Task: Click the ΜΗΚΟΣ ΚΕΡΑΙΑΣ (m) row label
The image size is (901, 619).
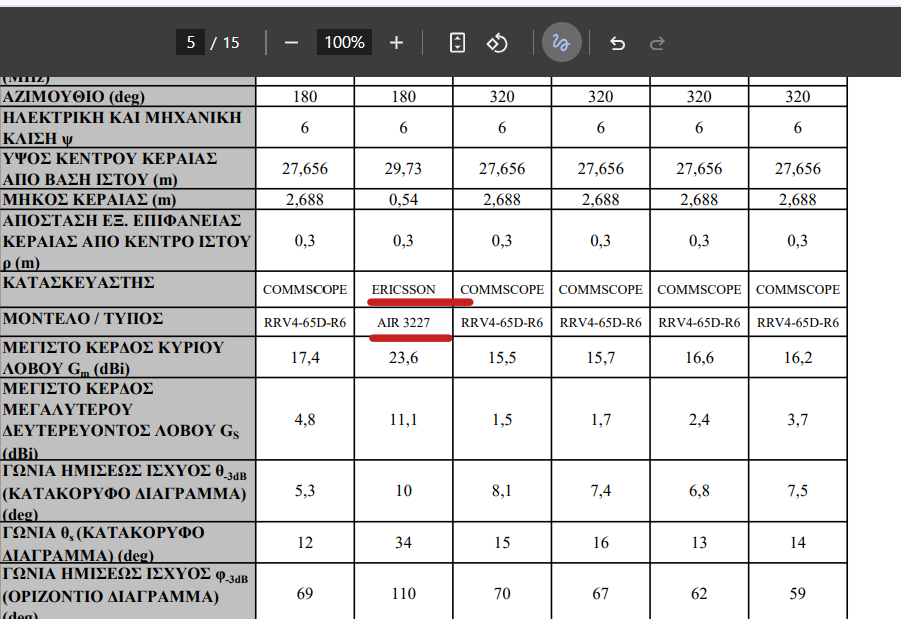Action: [89, 199]
